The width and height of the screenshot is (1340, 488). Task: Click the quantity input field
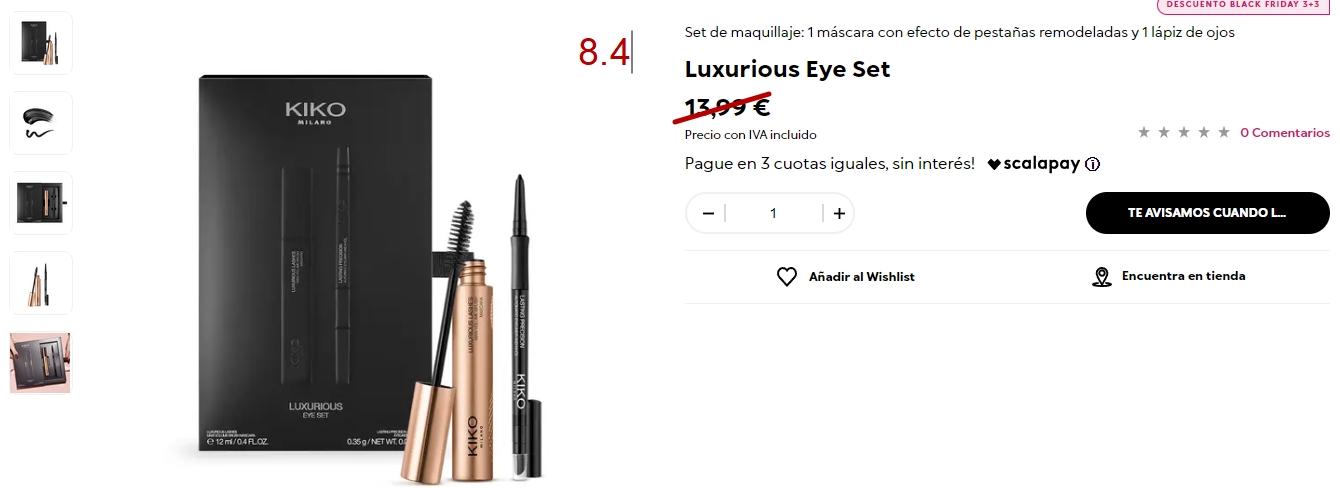pyautogui.click(x=773, y=213)
